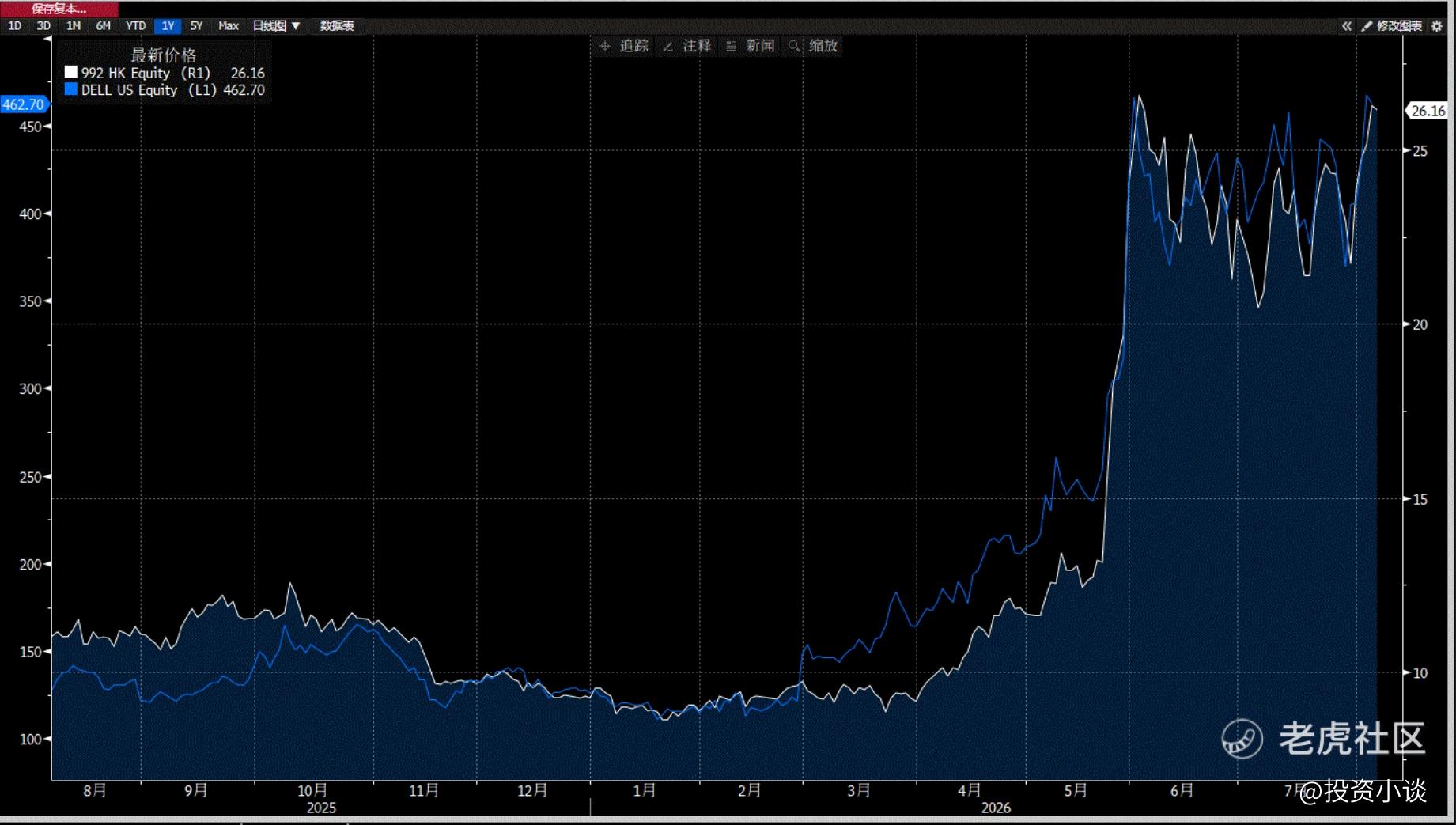Viewport: 1456px width, 825px height.
Task: Click the 6月 date-axis label
Action: click(x=1182, y=790)
